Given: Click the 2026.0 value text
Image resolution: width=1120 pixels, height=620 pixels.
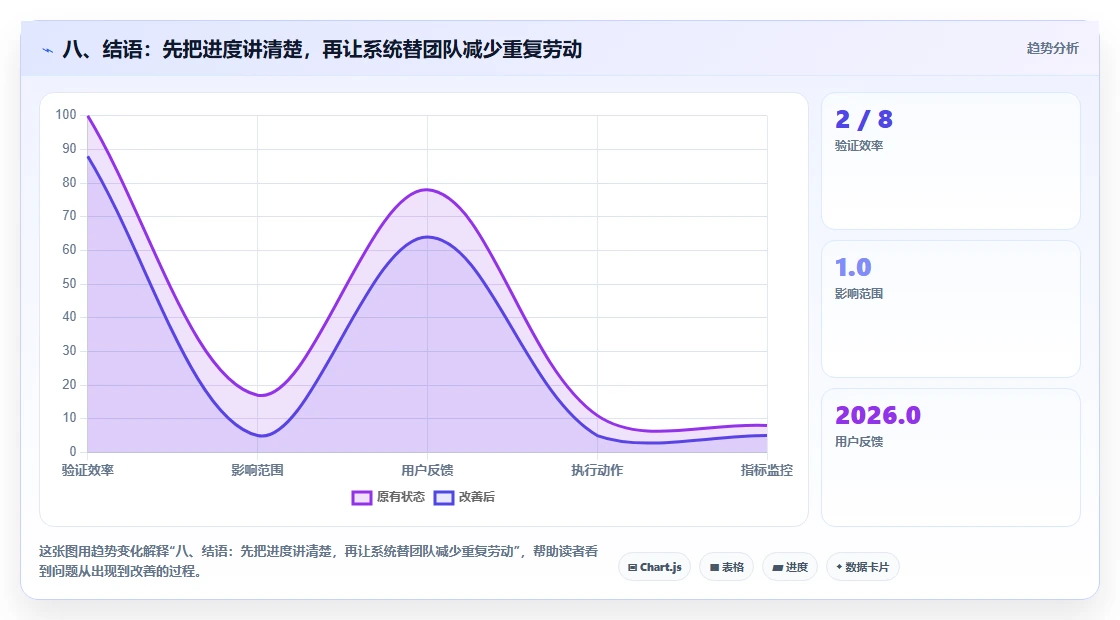Looking at the screenshot, I should click(x=878, y=416).
